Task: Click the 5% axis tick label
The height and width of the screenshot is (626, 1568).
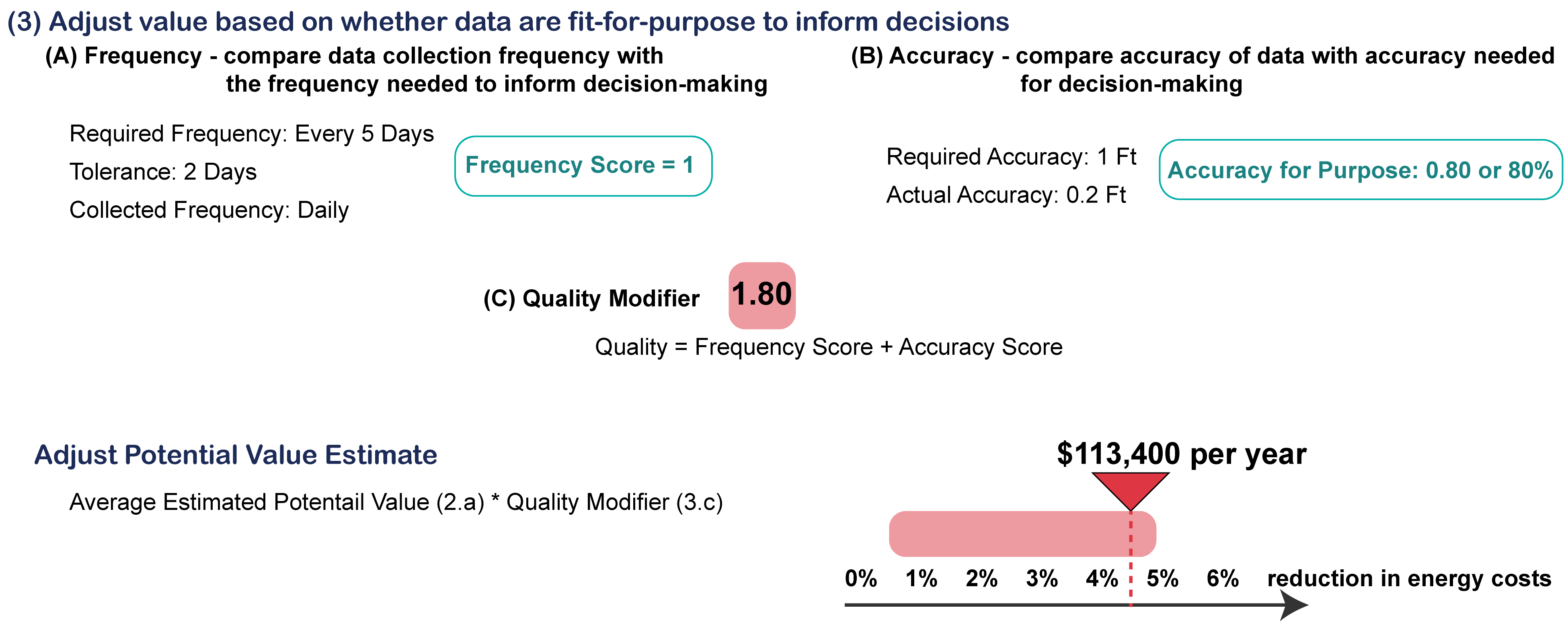Action: 1163,578
